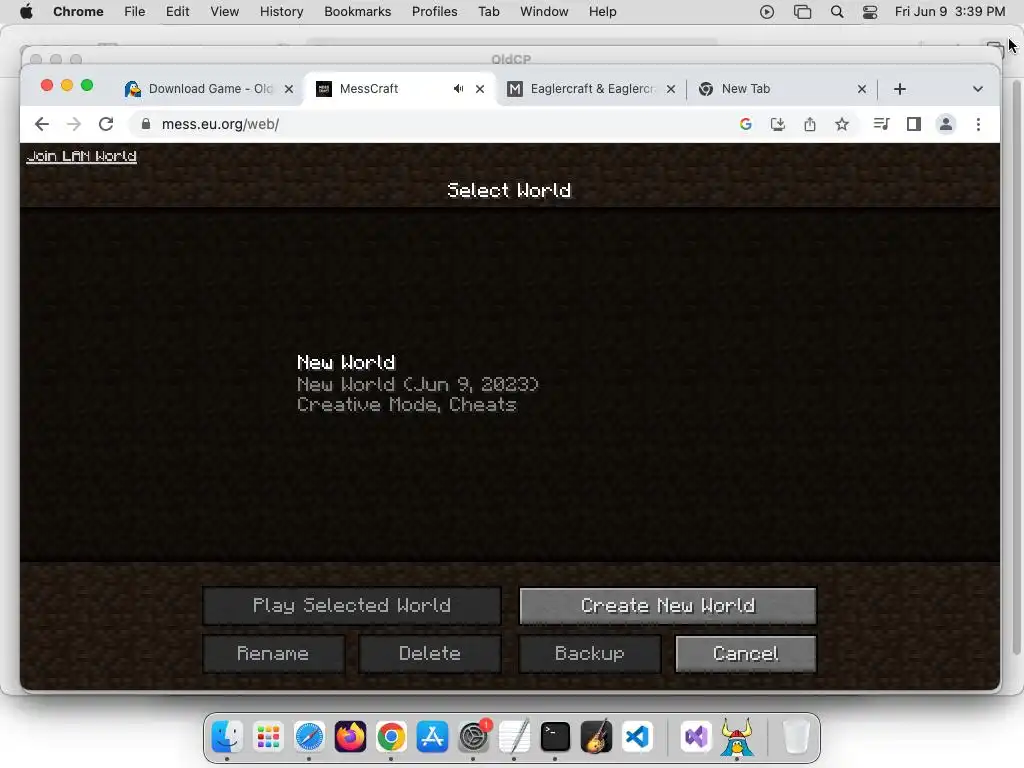Open TextEdit from the Dock

(x=514, y=737)
